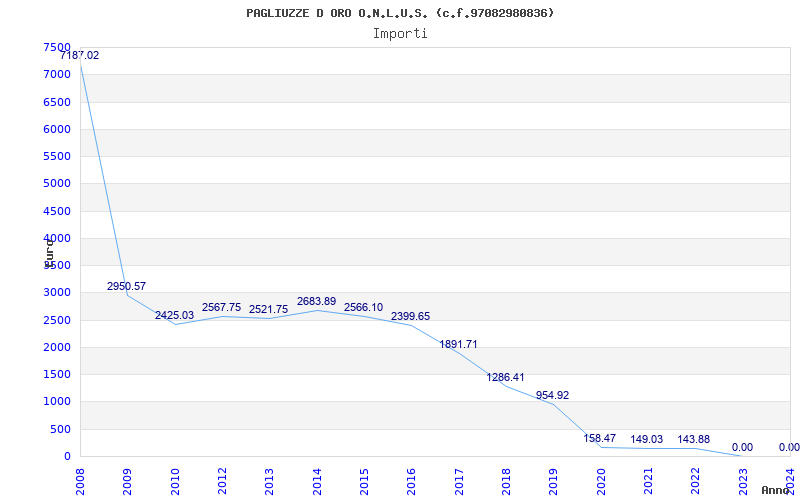This screenshot has width=800, height=500.
Task: Click the 5500 y-axis tick label
Action: pos(57,157)
